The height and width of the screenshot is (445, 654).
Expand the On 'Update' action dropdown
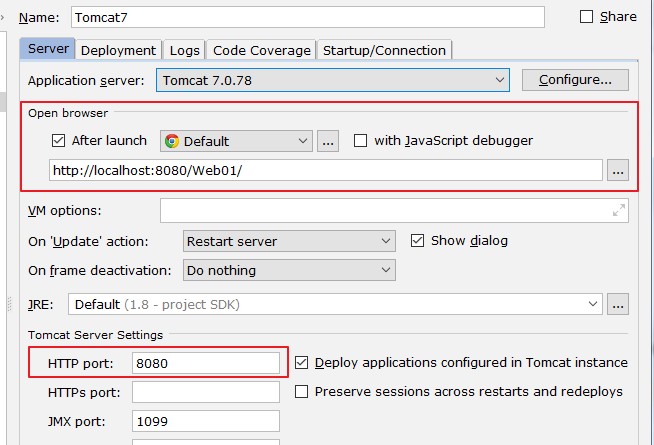click(x=289, y=241)
